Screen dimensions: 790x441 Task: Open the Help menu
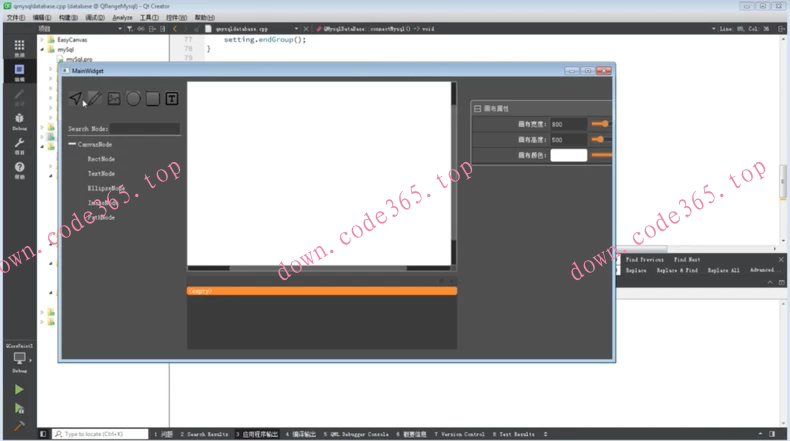[x=205, y=17]
